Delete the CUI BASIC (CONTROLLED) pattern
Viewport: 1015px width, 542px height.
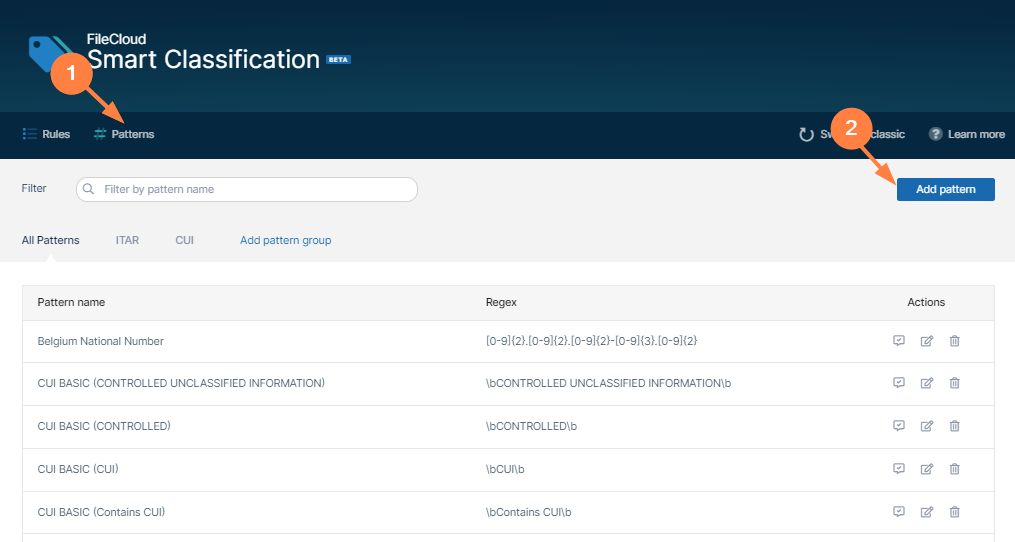954,425
